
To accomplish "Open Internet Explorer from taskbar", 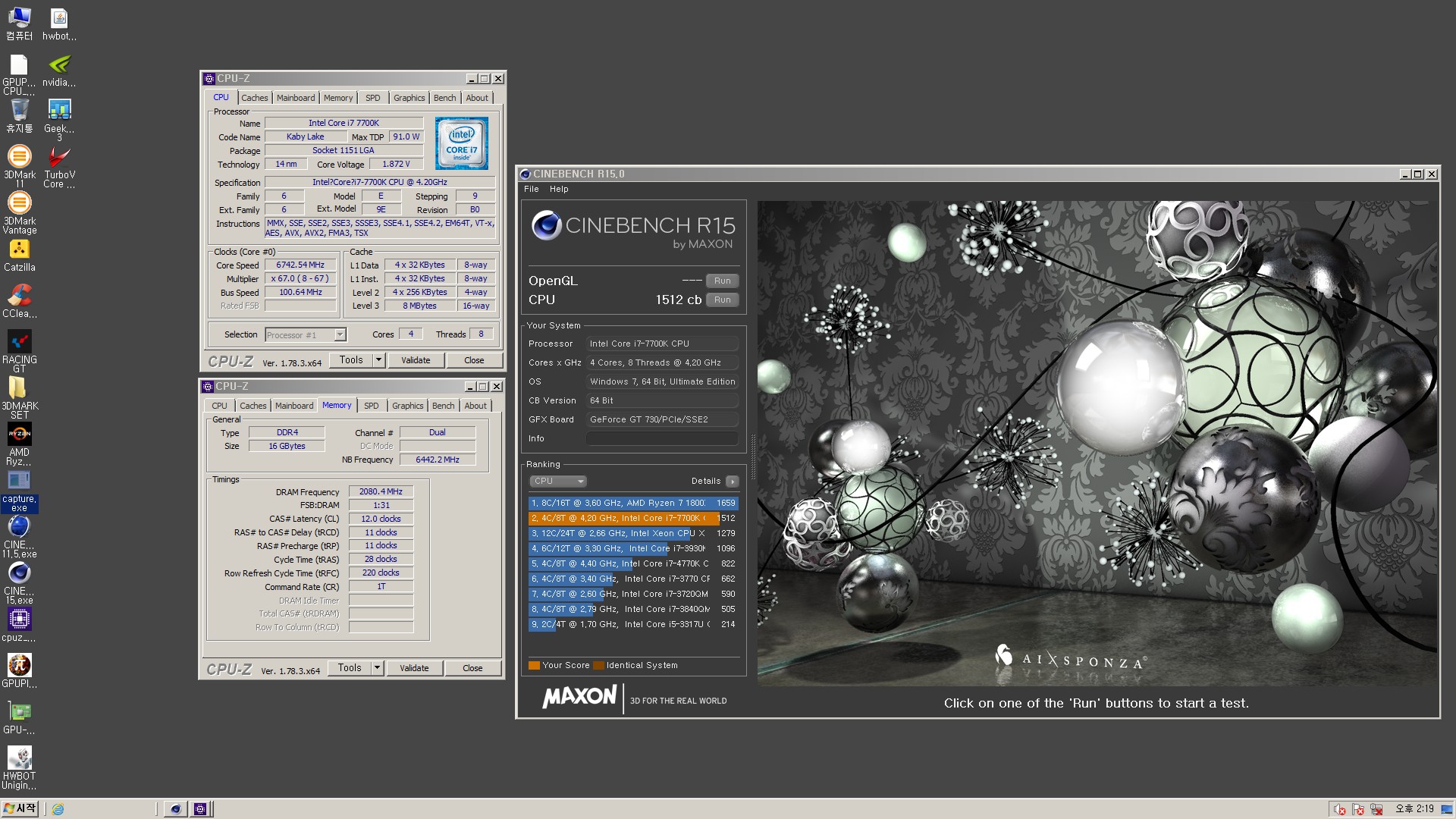I will 58,809.
